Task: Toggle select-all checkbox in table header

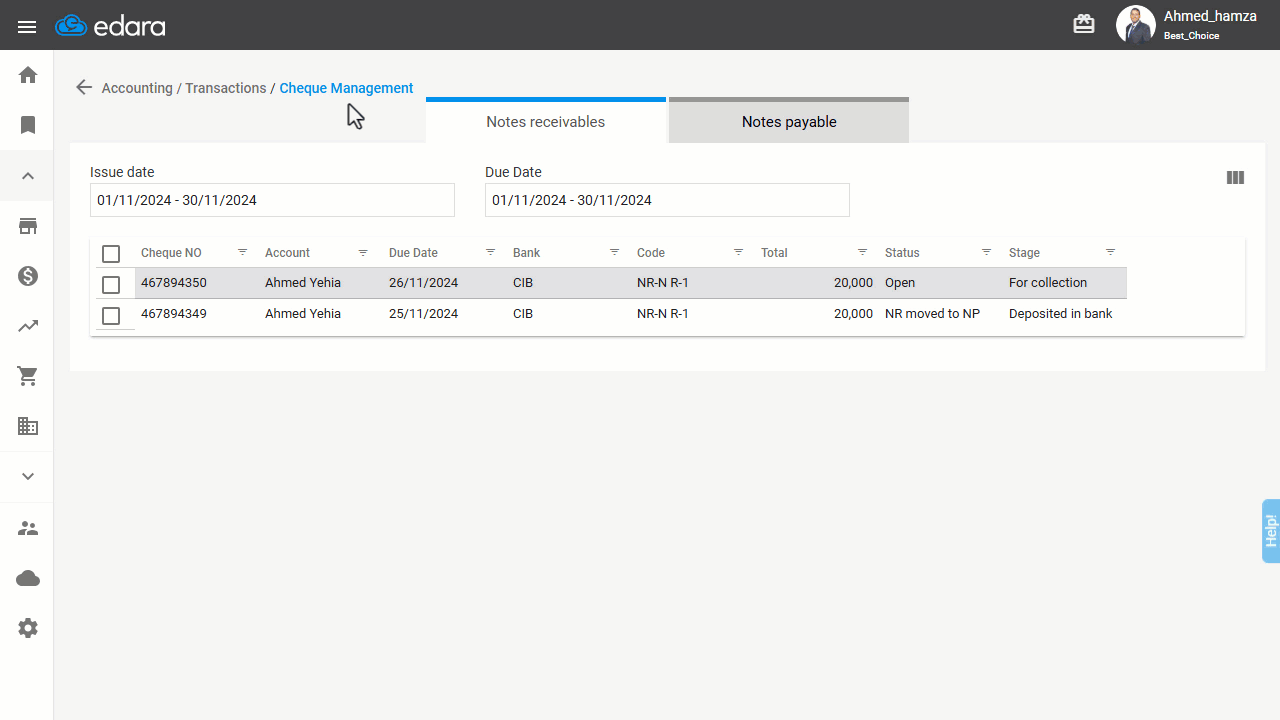Action: point(111,254)
